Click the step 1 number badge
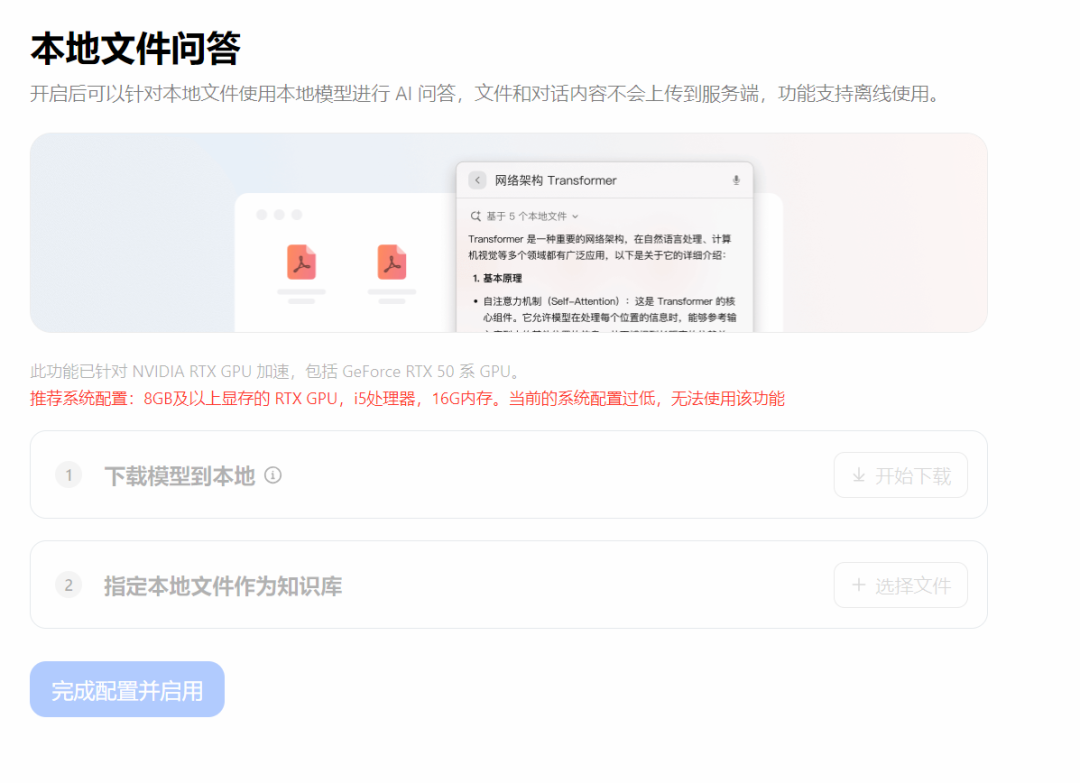 68,475
